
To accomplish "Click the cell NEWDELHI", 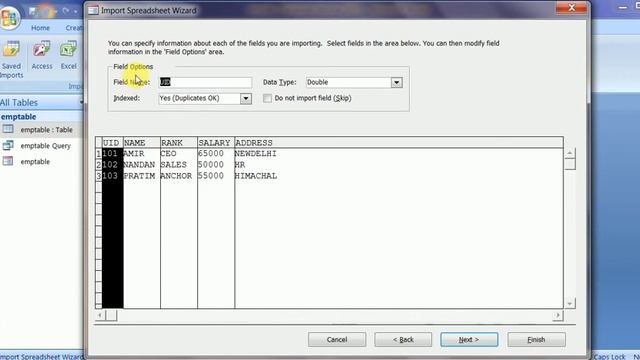I will (256, 154).
